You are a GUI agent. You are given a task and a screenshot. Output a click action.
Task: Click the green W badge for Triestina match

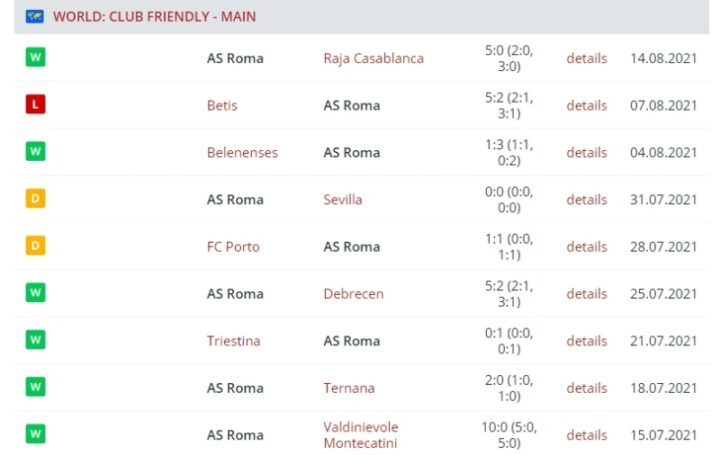35,340
